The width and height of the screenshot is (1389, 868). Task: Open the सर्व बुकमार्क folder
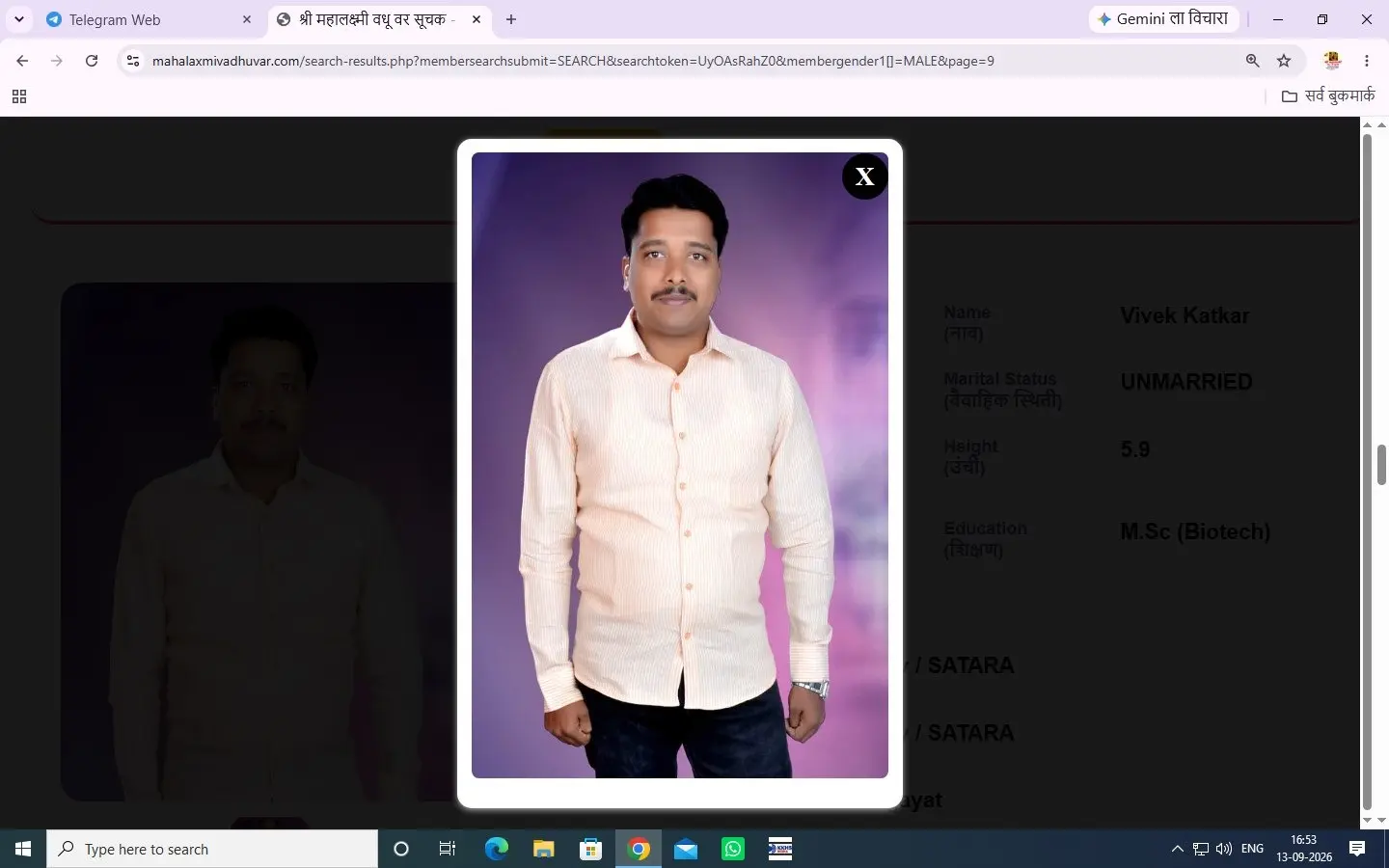click(x=1327, y=96)
